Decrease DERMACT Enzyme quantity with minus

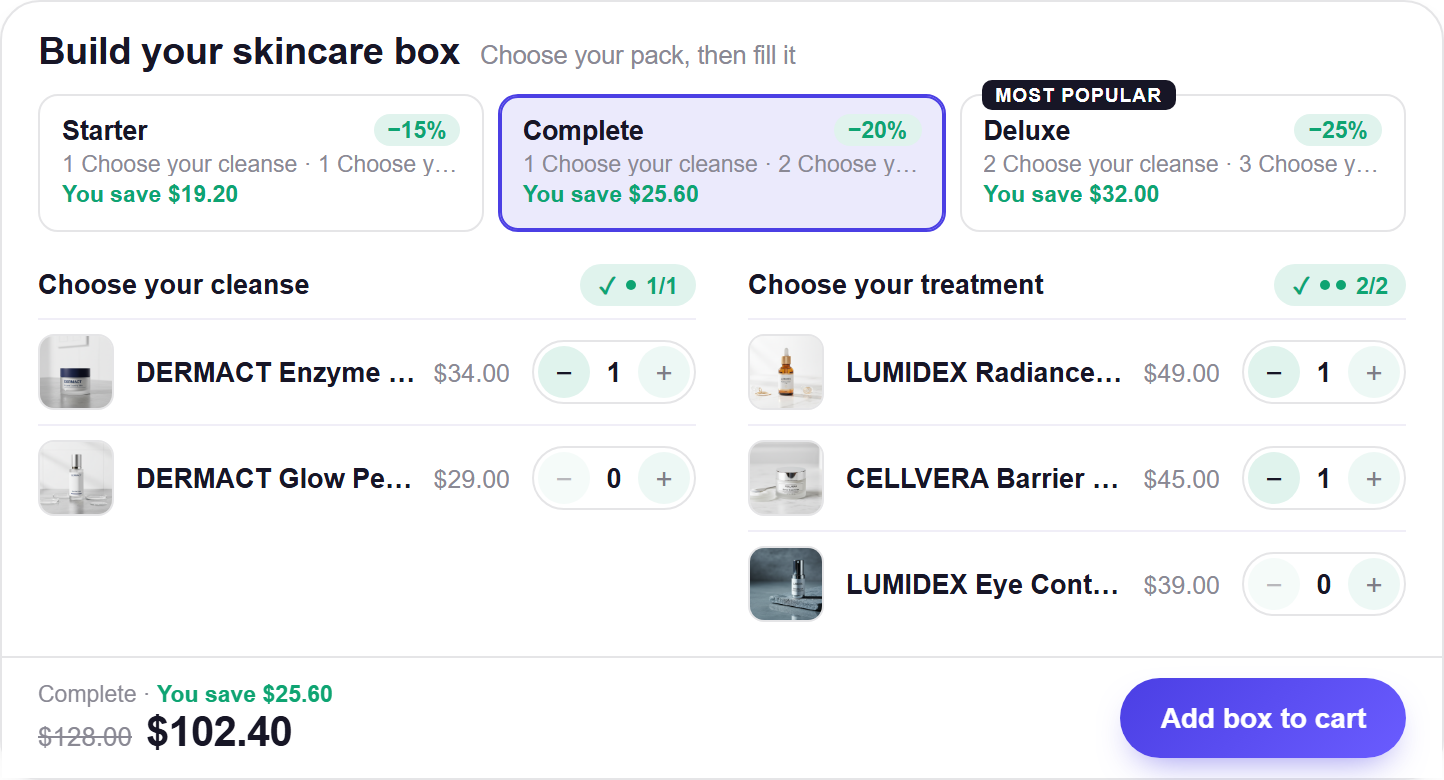[x=564, y=373]
